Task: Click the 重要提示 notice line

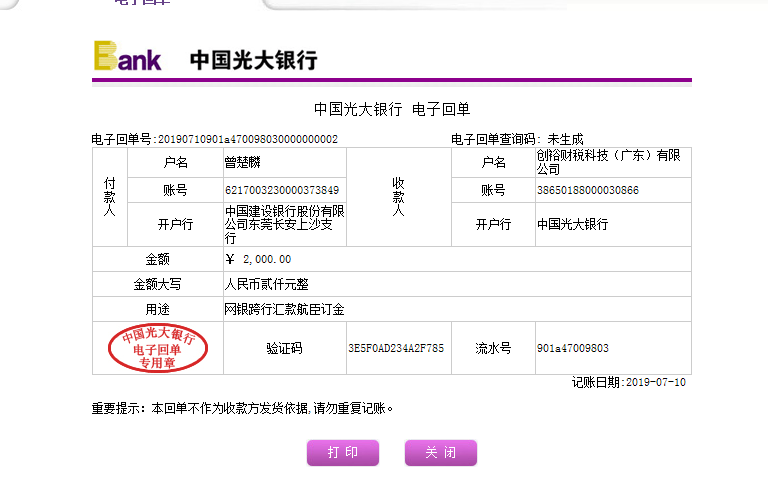Action: tap(242, 408)
